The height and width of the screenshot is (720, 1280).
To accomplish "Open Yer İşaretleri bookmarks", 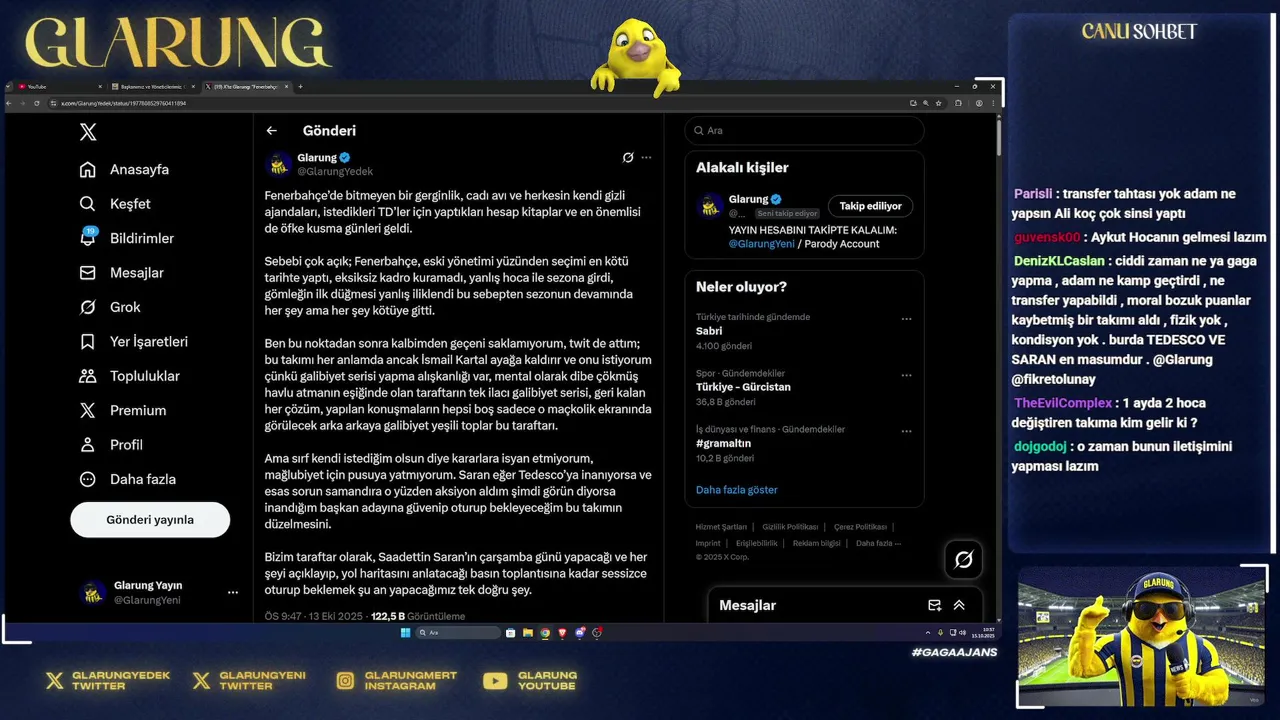I will click(x=133, y=342).
